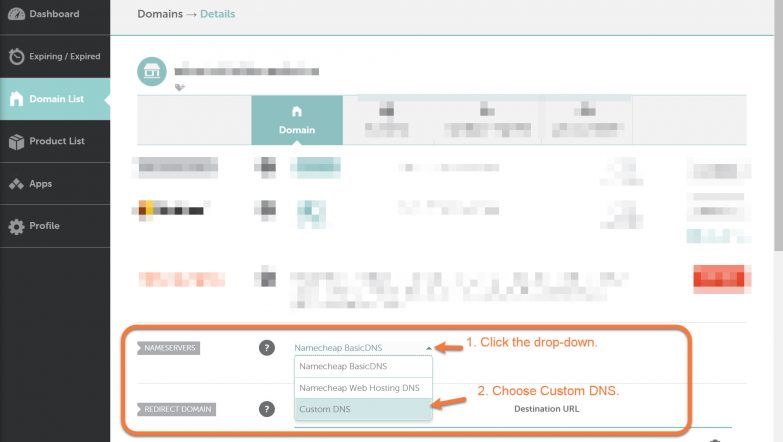Click the Domain List house icon
This screenshot has height=442, width=783.
coord(16,99)
